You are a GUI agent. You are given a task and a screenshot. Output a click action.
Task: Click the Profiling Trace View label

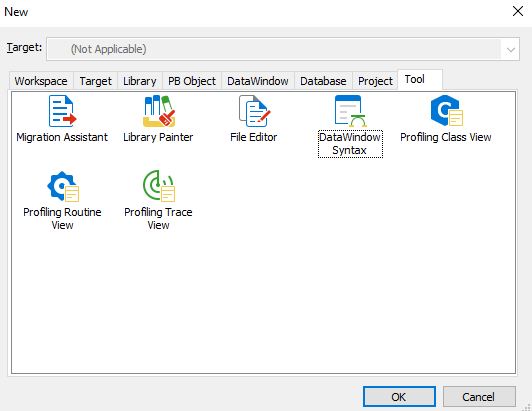click(158, 219)
